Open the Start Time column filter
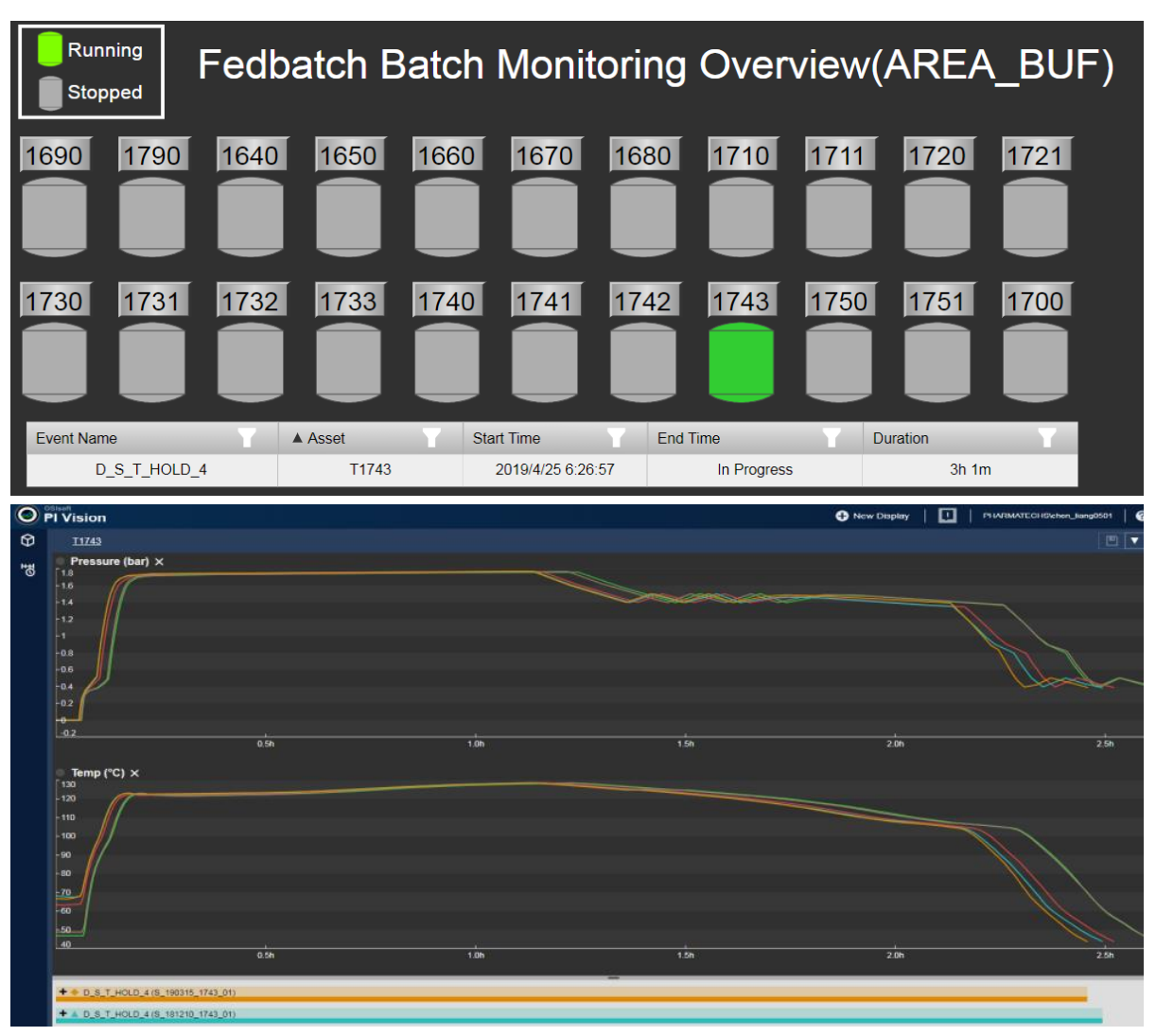The height and width of the screenshot is (1036, 1156). 617,438
